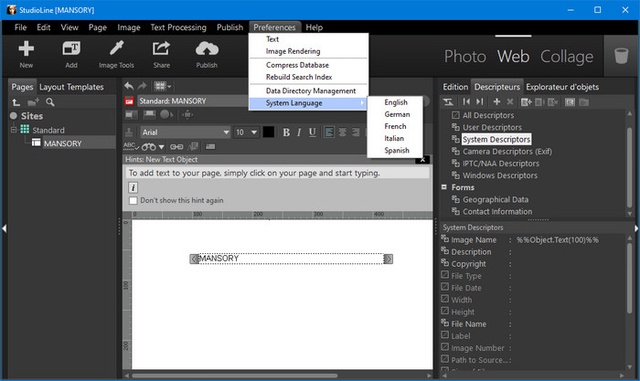
Task: Select MANSORY page in tree
Action: (x=62, y=143)
